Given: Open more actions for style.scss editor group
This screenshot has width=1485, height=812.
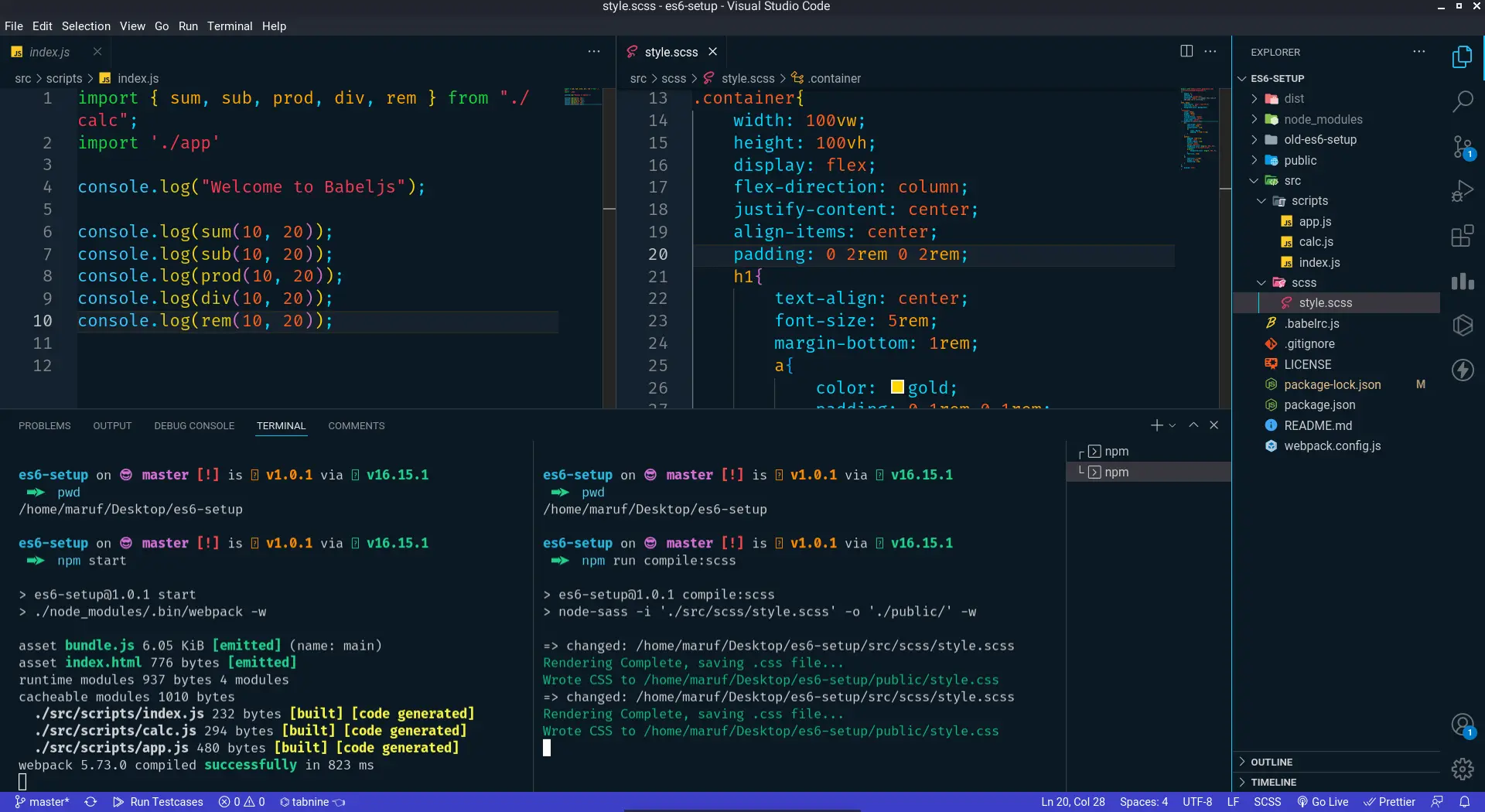Looking at the screenshot, I should click(x=1210, y=51).
